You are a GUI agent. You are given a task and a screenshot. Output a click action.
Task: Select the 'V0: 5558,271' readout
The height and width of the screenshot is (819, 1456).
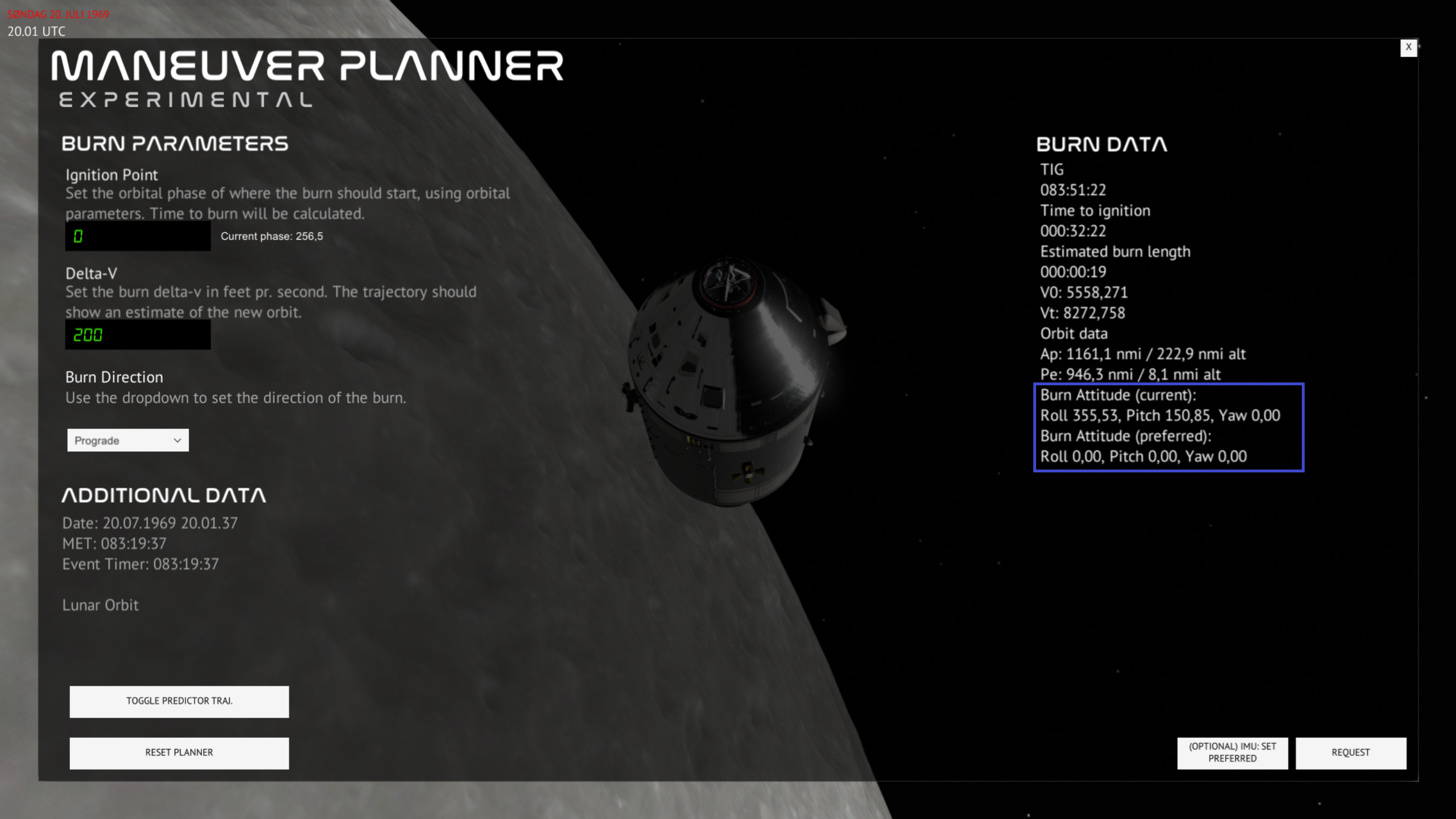[1084, 293]
